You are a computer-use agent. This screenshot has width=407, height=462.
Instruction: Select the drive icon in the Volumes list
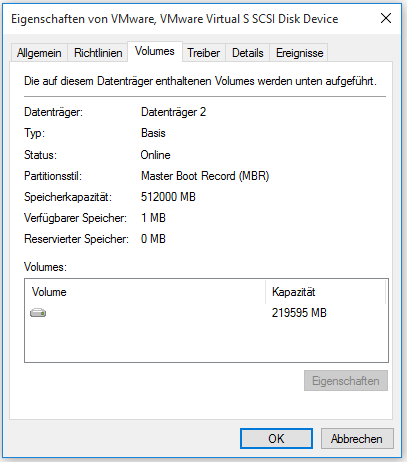[x=38, y=313]
